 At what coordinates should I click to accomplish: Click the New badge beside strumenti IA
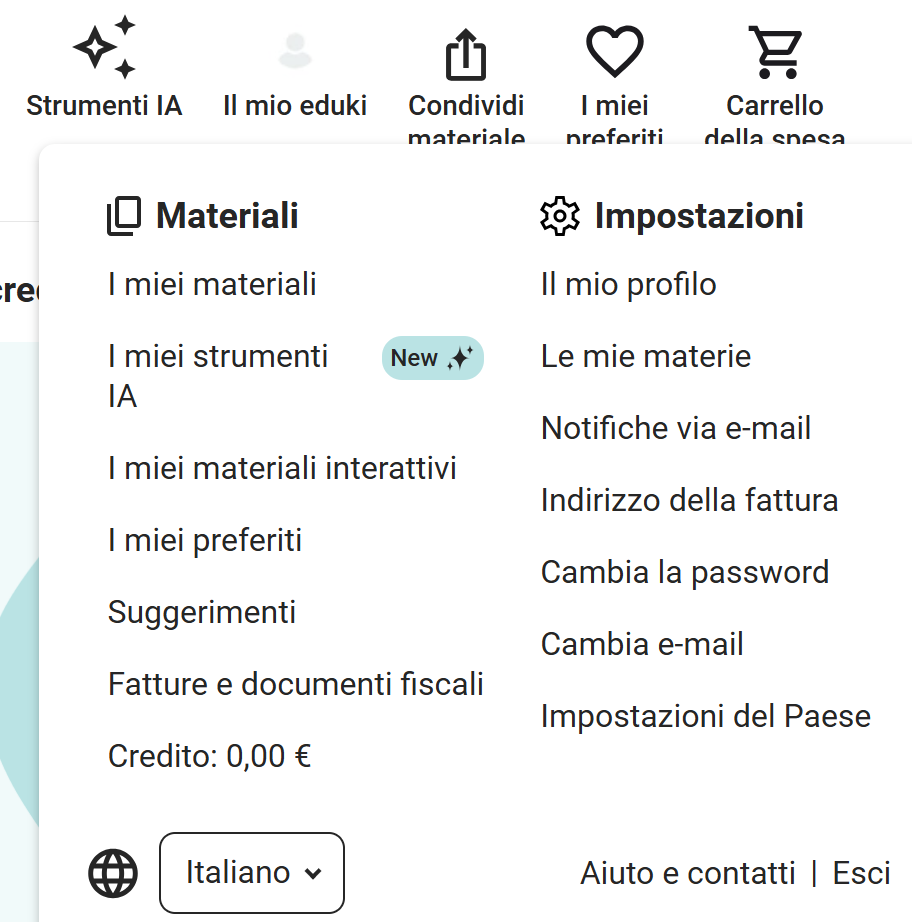(x=432, y=358)
